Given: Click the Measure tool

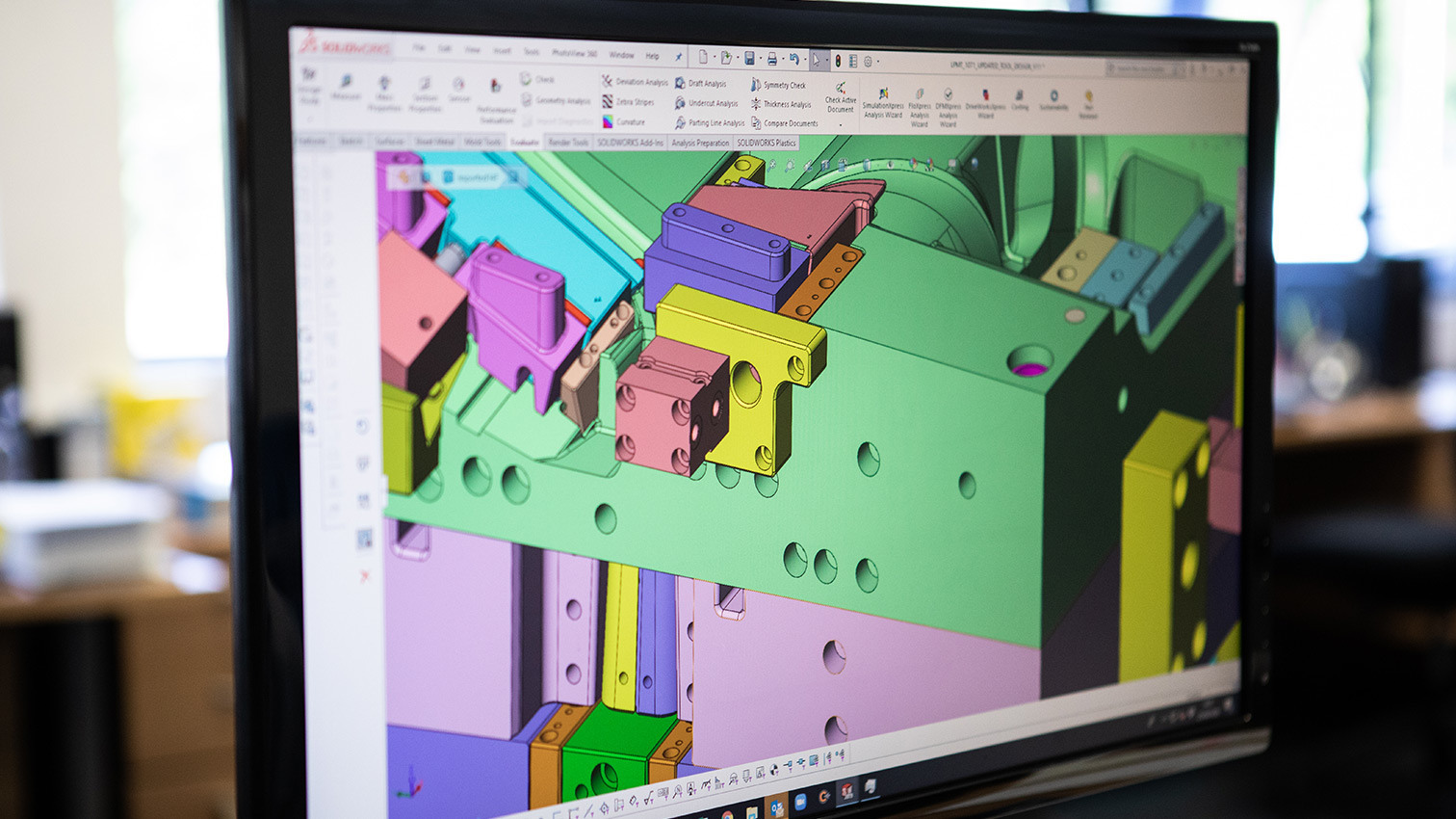Looking at the screenshot, I should (x=346, y=86).
